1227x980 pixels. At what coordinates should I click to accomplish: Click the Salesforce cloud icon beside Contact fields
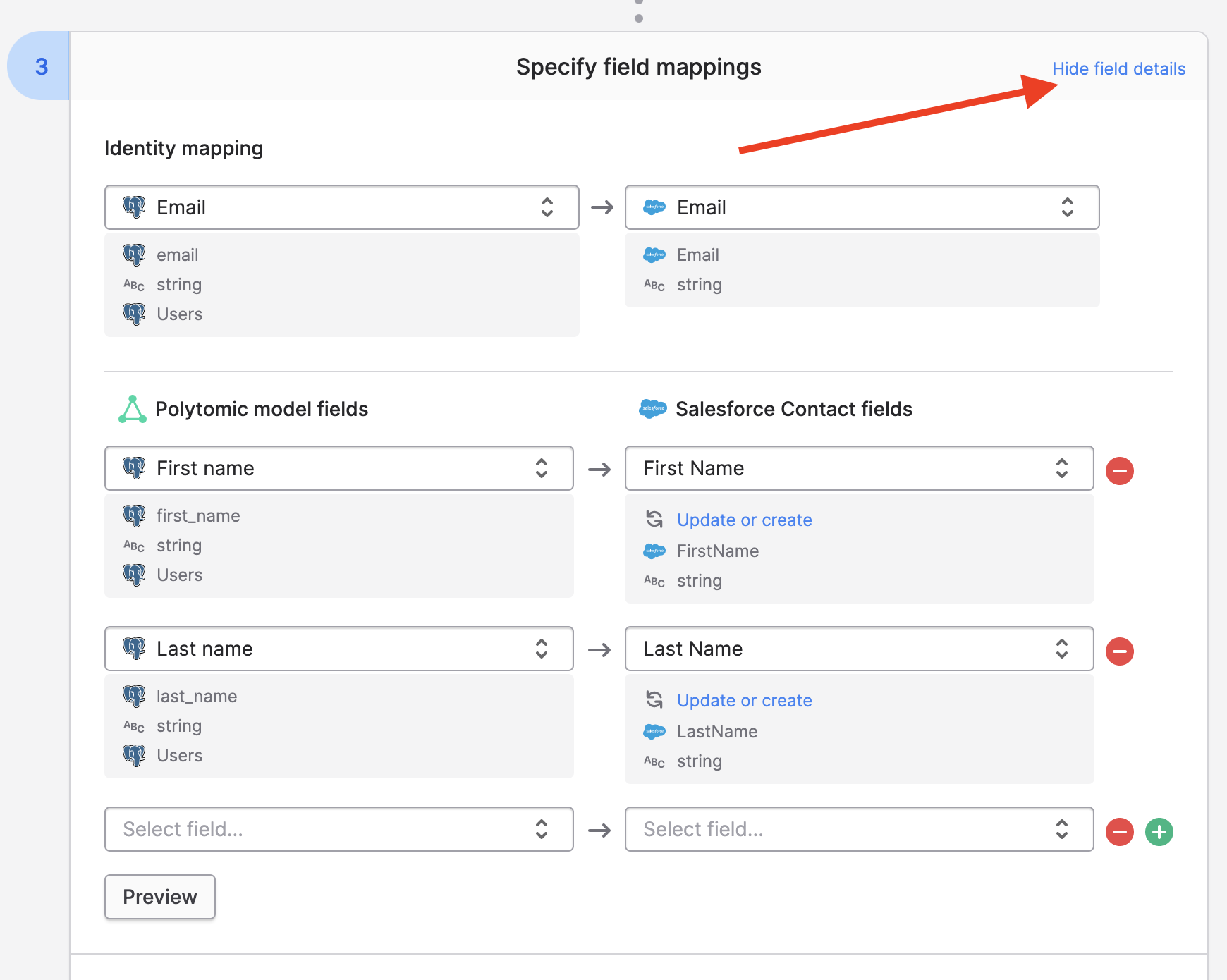[x=652, y=409]
